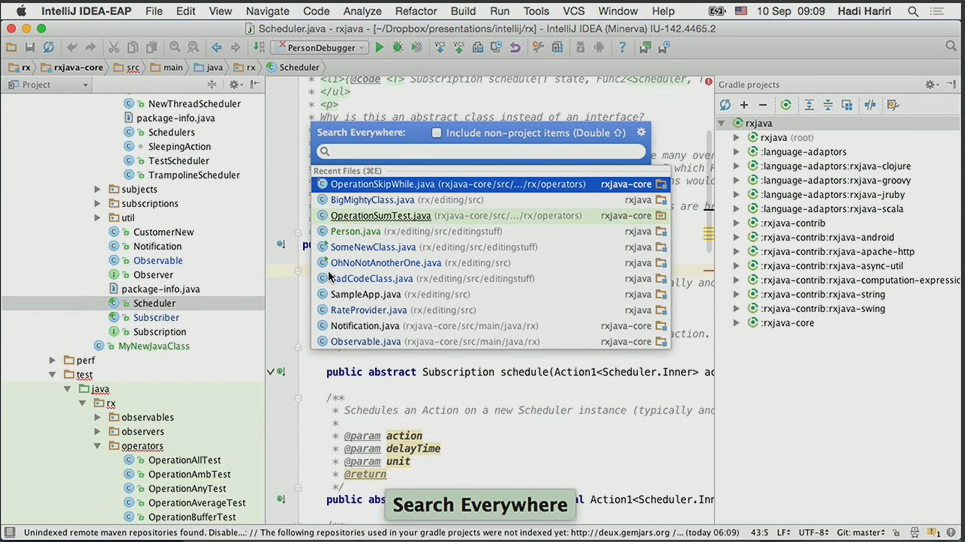Click the purple Revert arrow icon
Screen dimensions: 965x542
click(x=515, y=47)
